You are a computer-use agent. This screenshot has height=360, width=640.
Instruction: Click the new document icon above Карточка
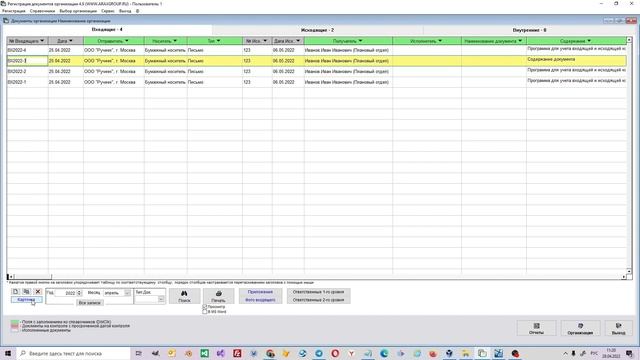coord(16,291)
